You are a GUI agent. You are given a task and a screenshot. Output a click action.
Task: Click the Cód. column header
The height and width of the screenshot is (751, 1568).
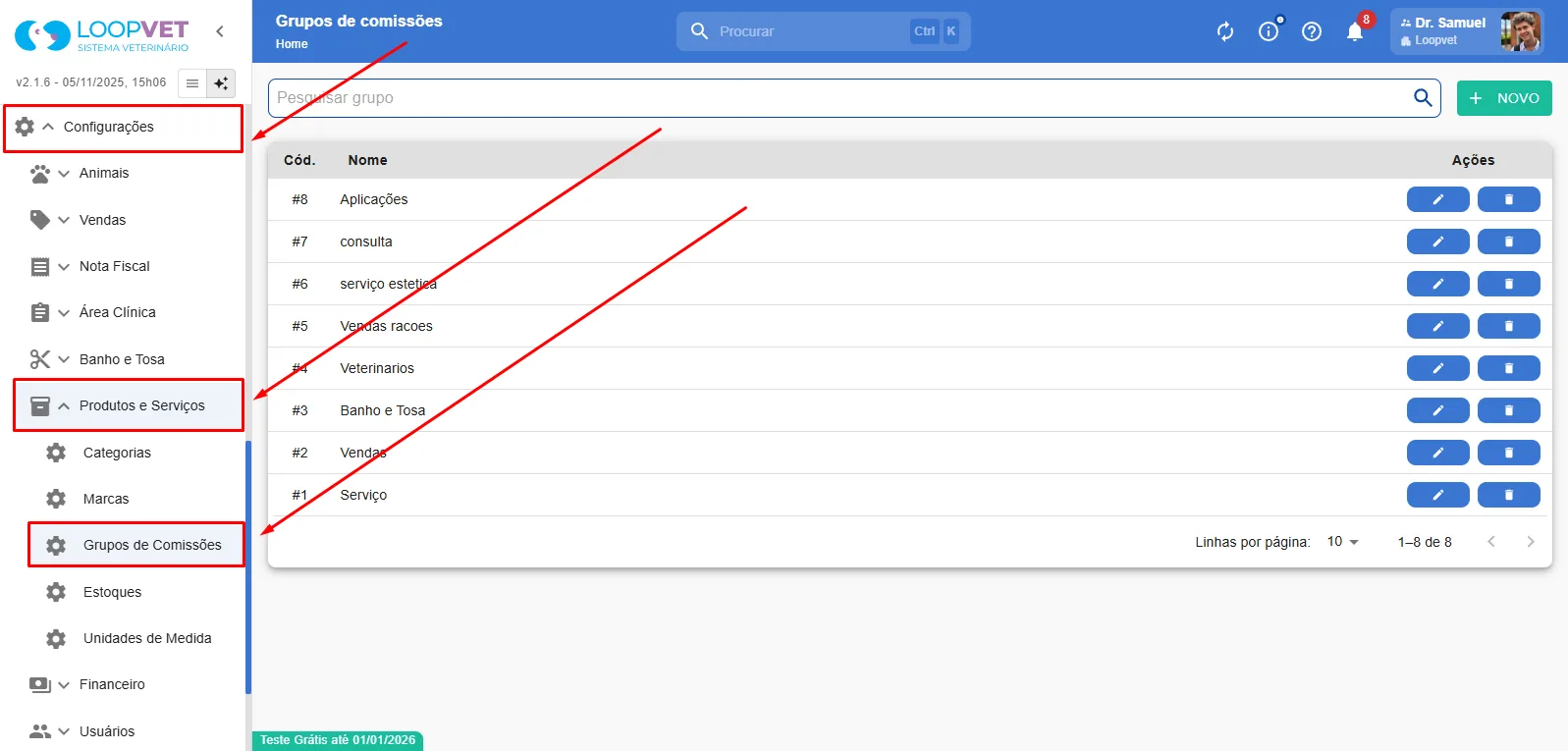pyautogui.click(x=299, y=160)
